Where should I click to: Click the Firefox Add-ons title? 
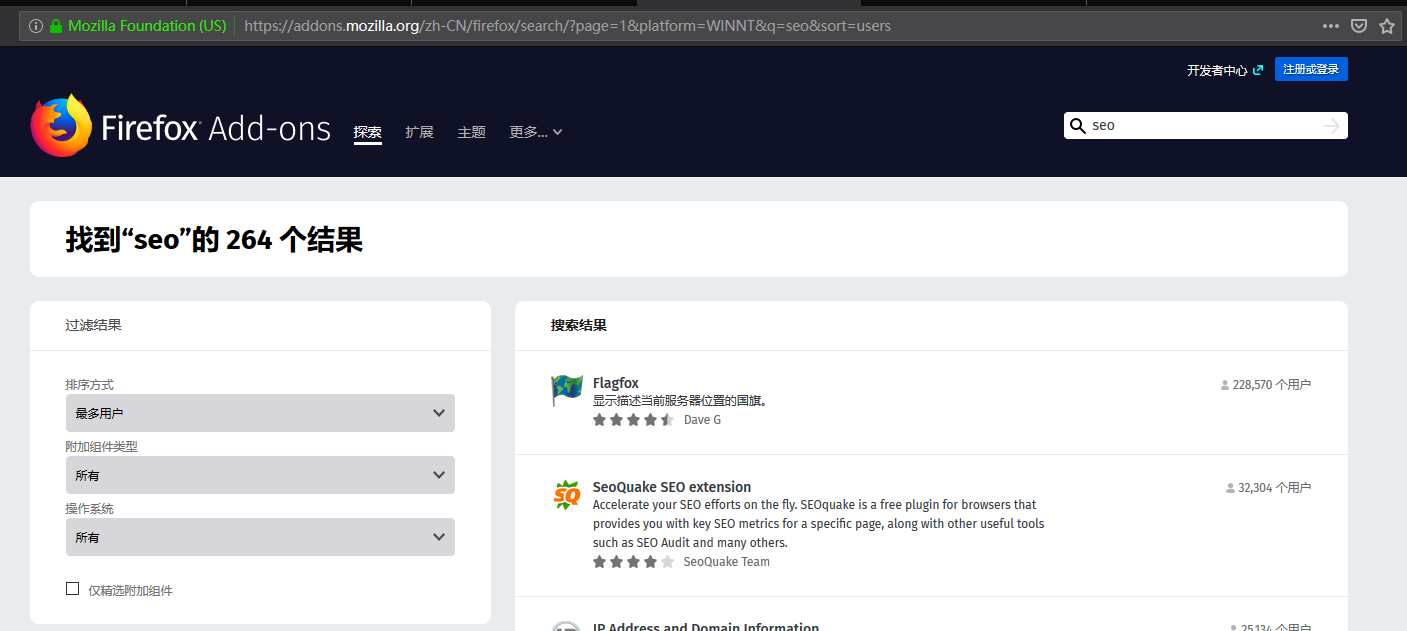(216, 128)
